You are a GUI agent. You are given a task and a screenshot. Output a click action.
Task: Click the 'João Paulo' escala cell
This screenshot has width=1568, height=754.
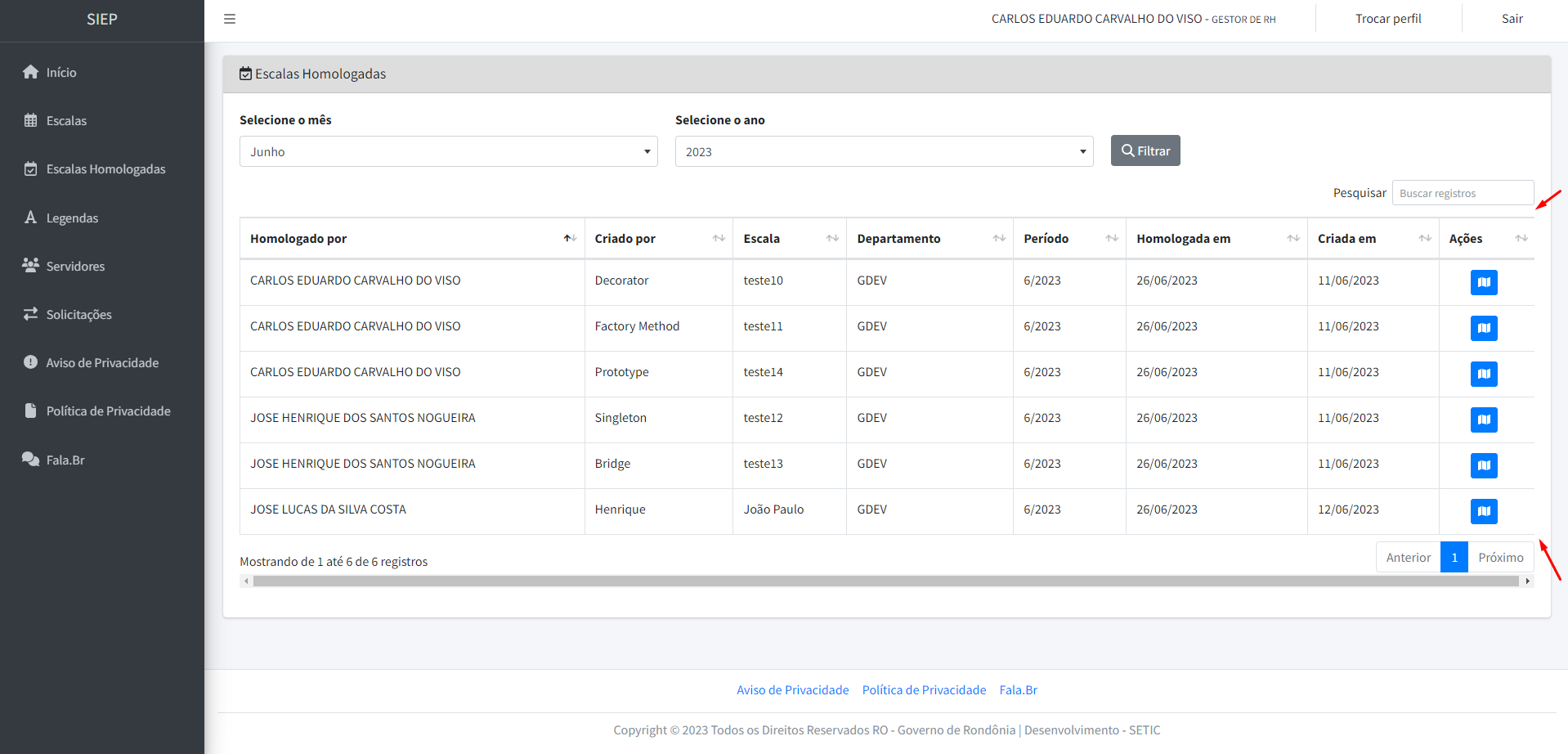pyautogui.click(x=789, y=511)
